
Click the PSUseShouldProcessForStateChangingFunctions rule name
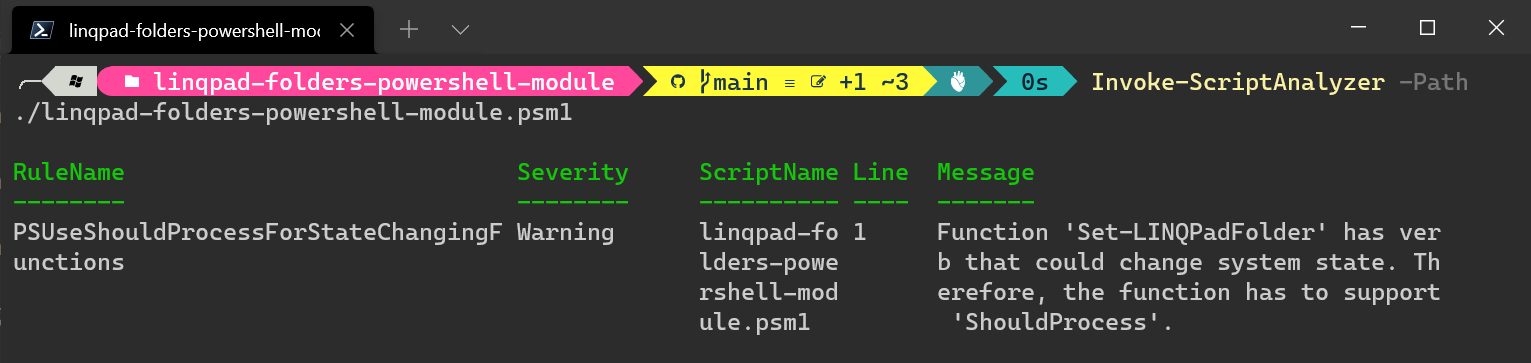tap(257, 248)
